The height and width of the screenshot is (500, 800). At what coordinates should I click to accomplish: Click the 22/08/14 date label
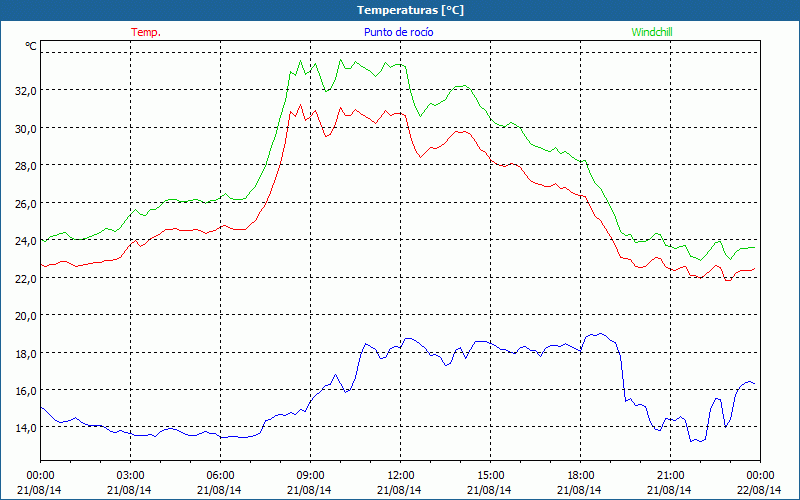pos(759,490)
